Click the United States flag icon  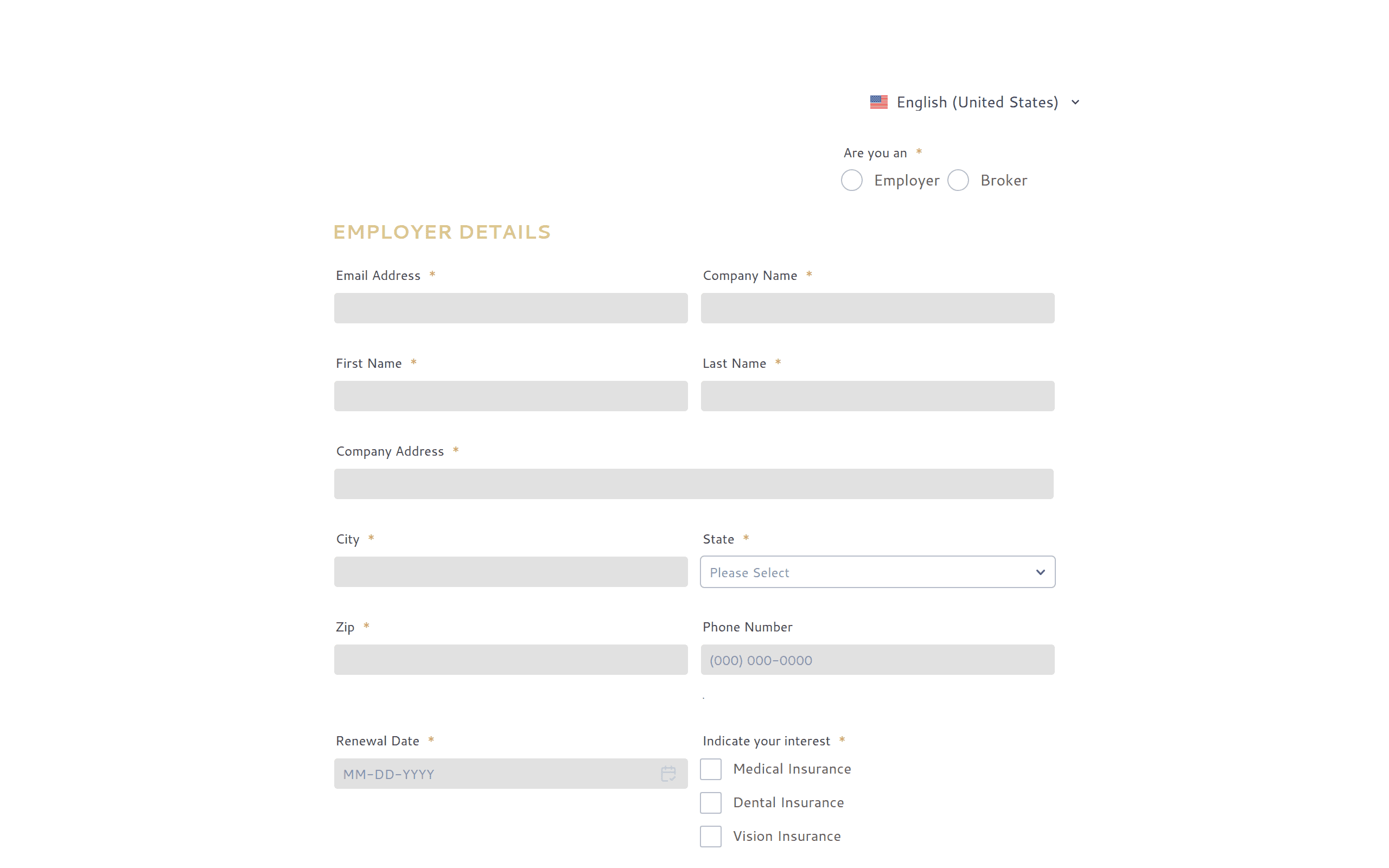coord(878,102)
